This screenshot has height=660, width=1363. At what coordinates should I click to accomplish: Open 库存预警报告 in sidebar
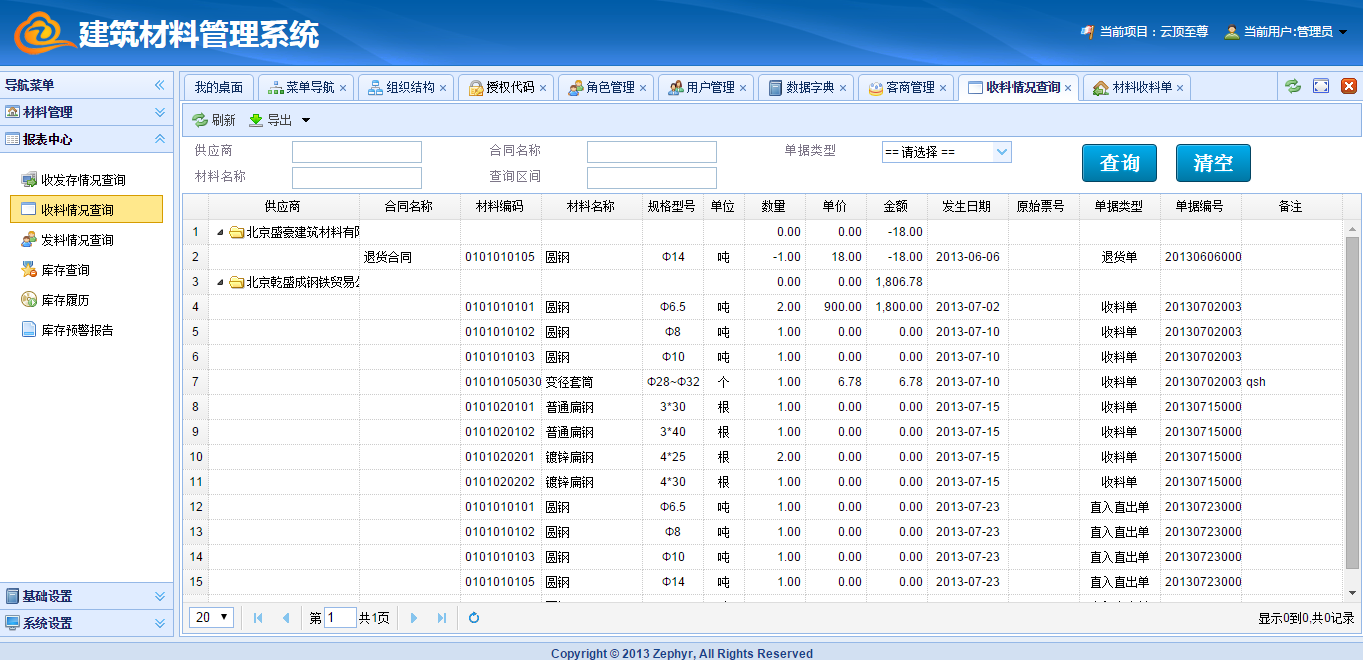coord(77,330)
